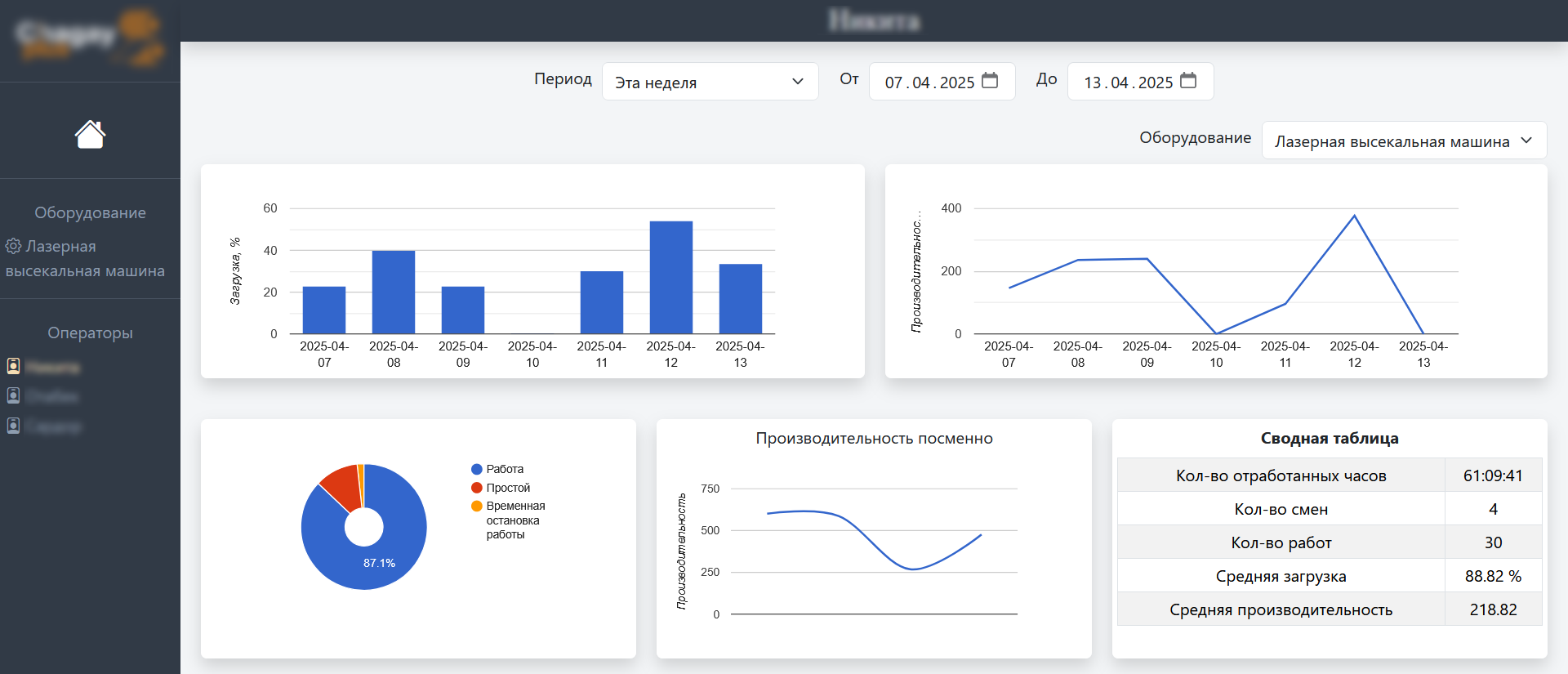
Task: Click the 2025-04-07 load bar
Action: pos(324,310)
